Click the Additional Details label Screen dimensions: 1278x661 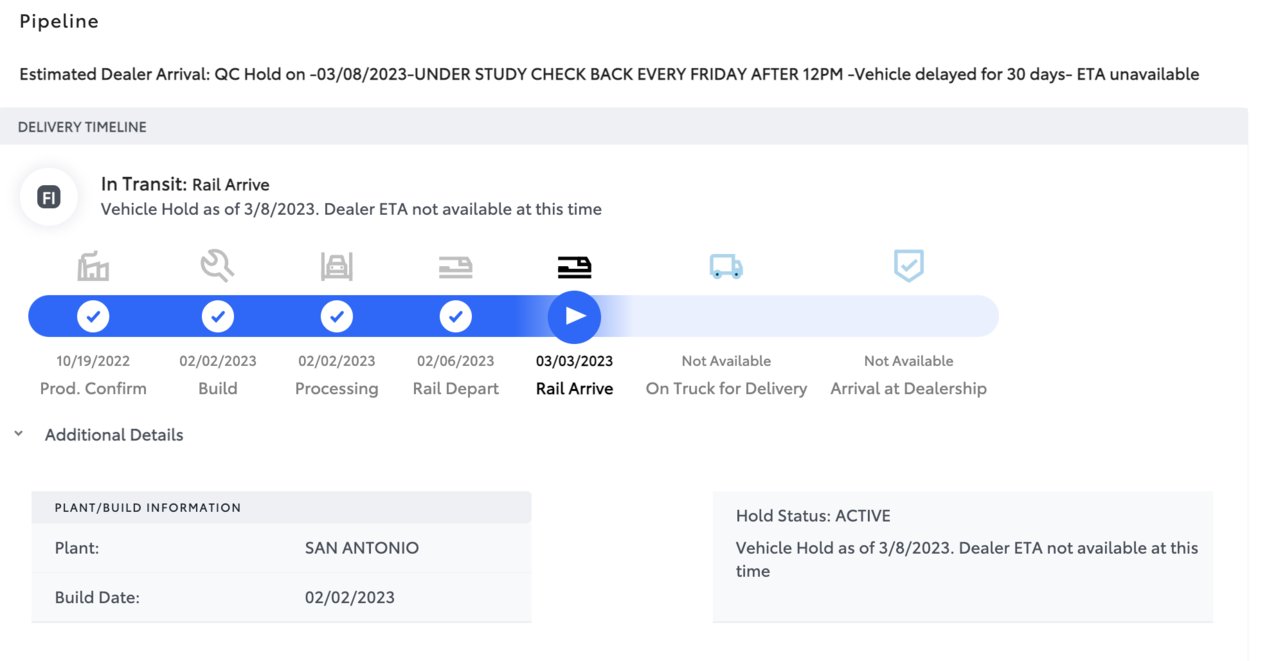coord(114,435)
